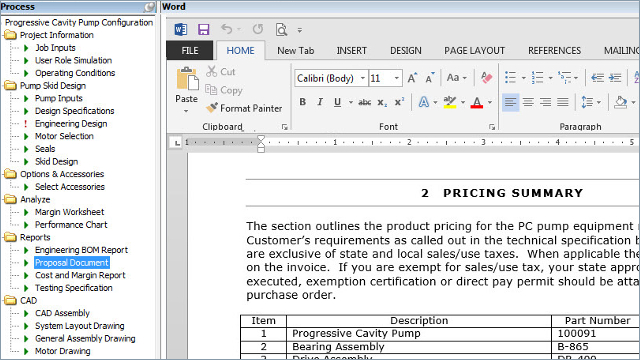Click the tab selector on the ruler

[176, 143]
